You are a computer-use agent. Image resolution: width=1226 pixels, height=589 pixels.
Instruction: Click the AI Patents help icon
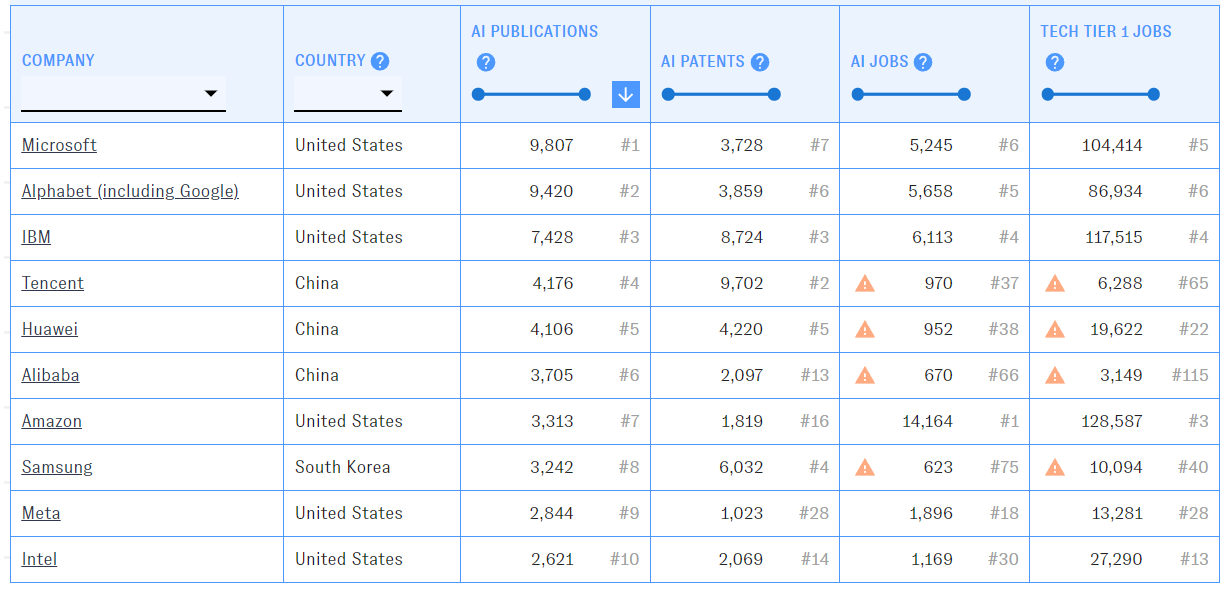pyautogui.click(x=760, y=62)
